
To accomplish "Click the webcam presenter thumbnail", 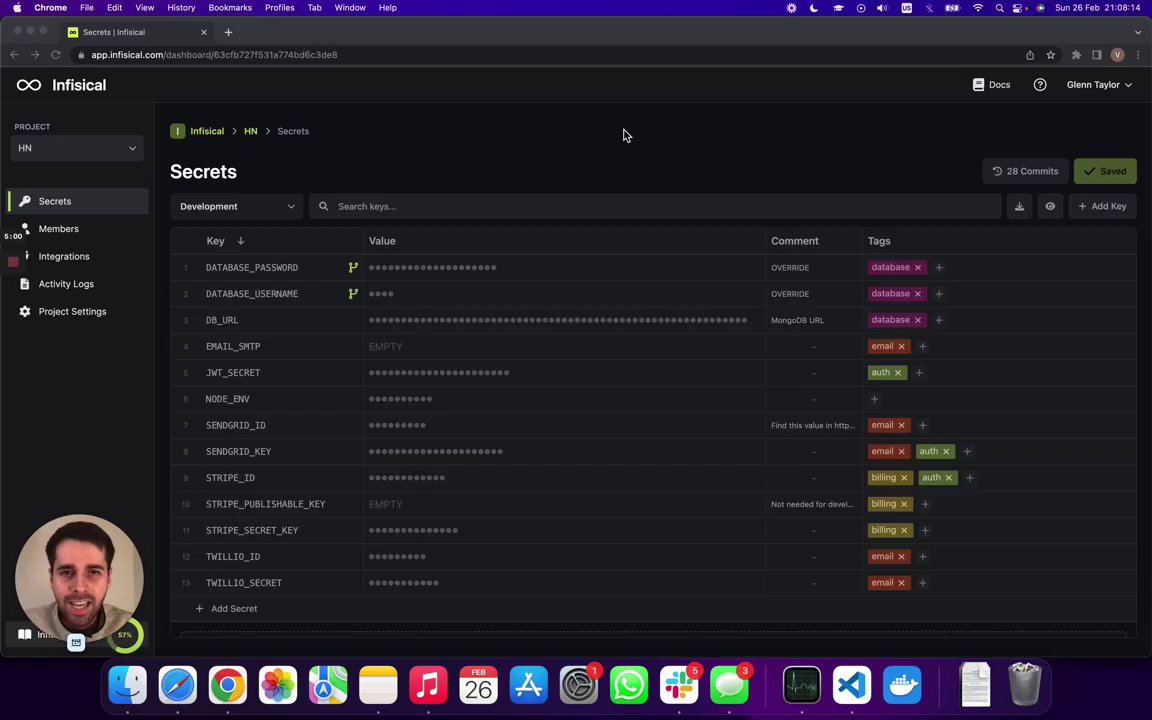I will [79, 580].
